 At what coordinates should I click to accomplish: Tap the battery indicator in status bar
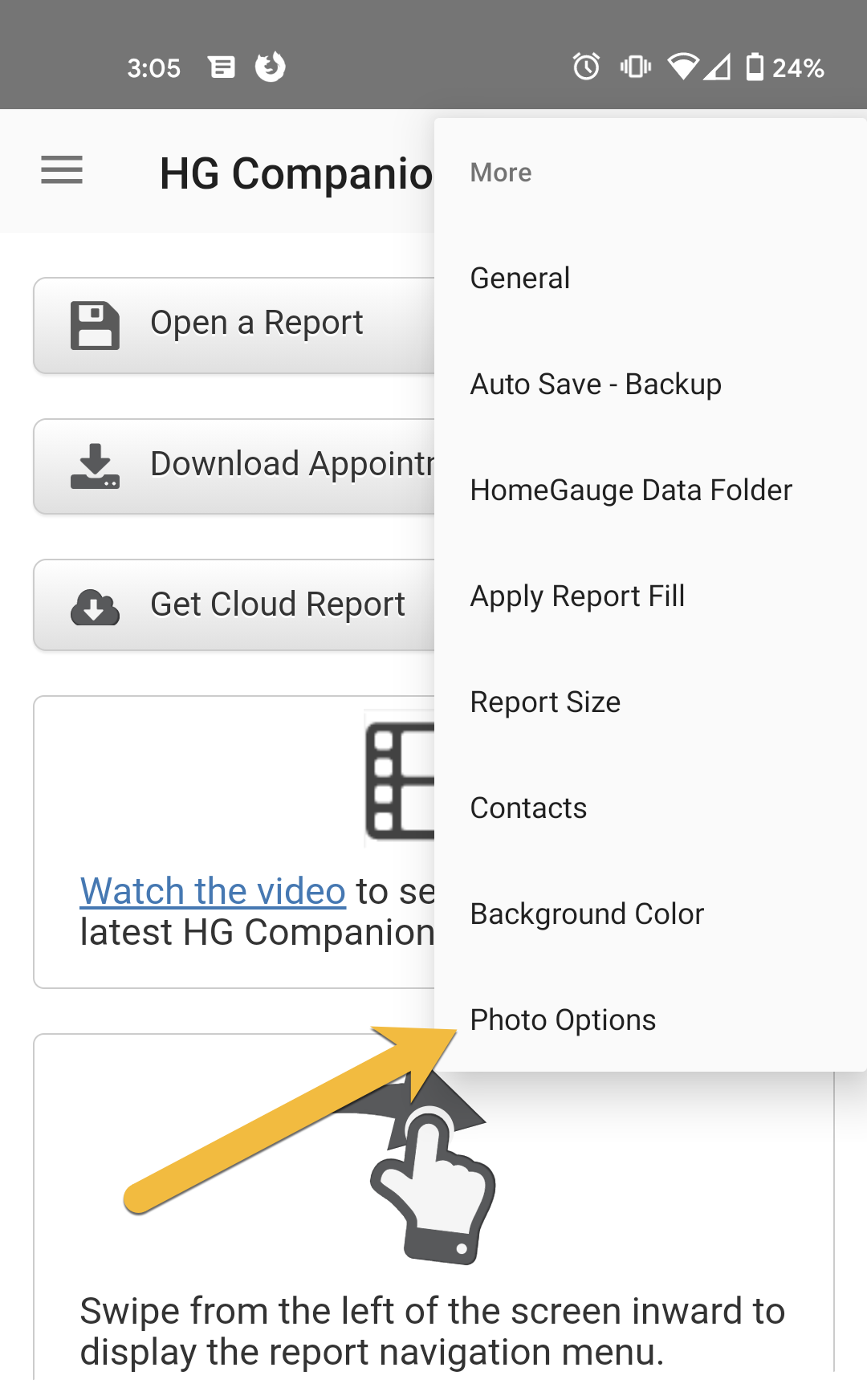coord(755,67)
